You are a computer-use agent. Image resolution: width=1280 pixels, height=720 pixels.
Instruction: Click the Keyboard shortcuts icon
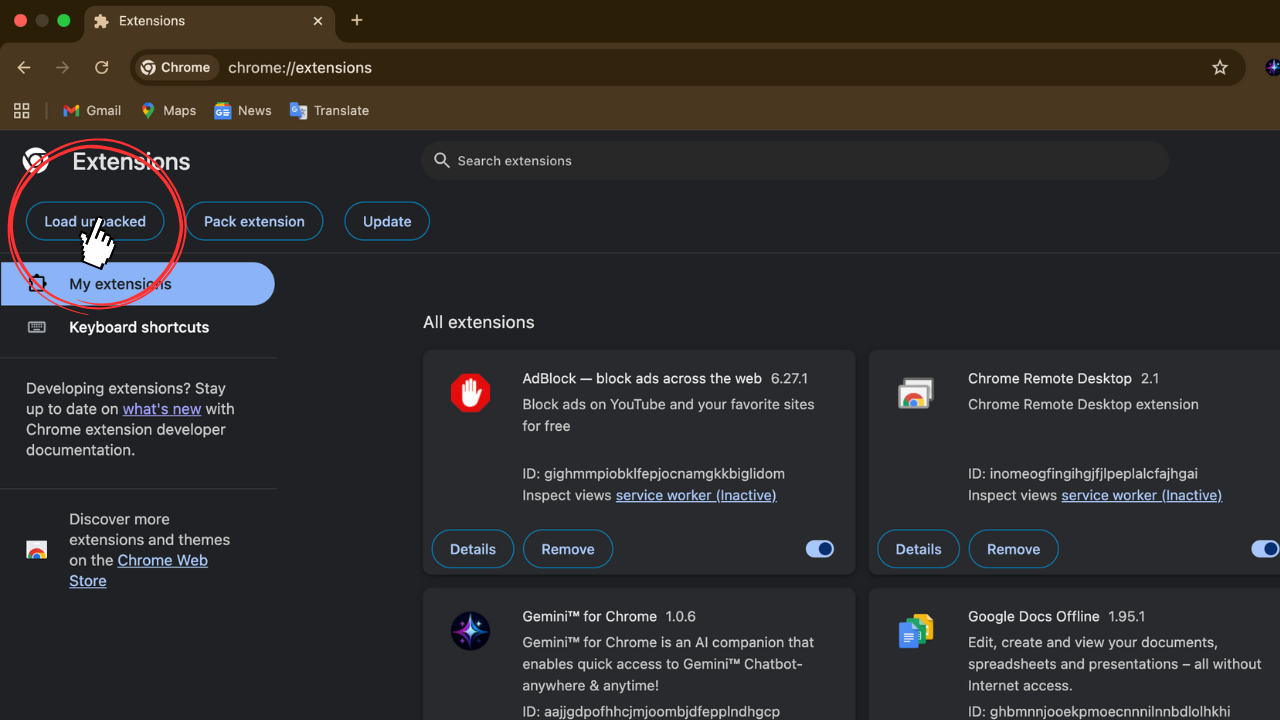tap(37, 327)
